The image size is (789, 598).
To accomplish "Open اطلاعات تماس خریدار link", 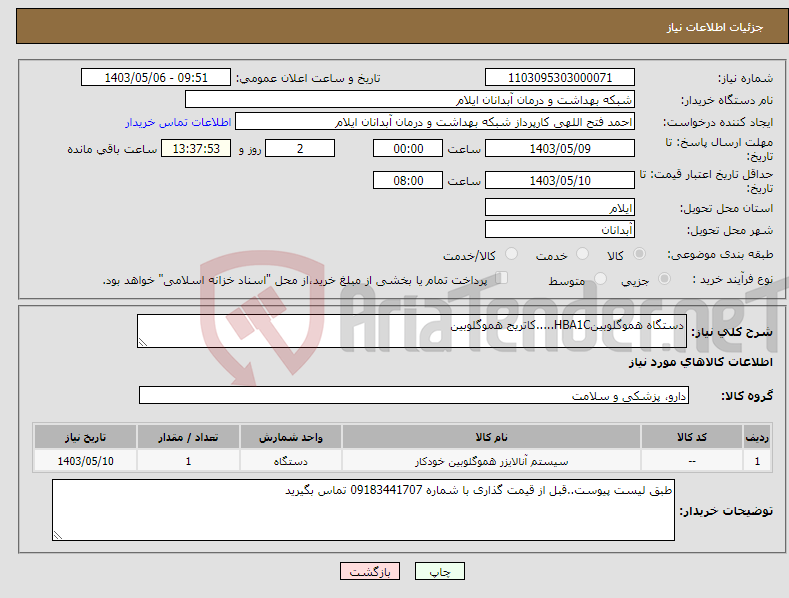I will [178, 122].
